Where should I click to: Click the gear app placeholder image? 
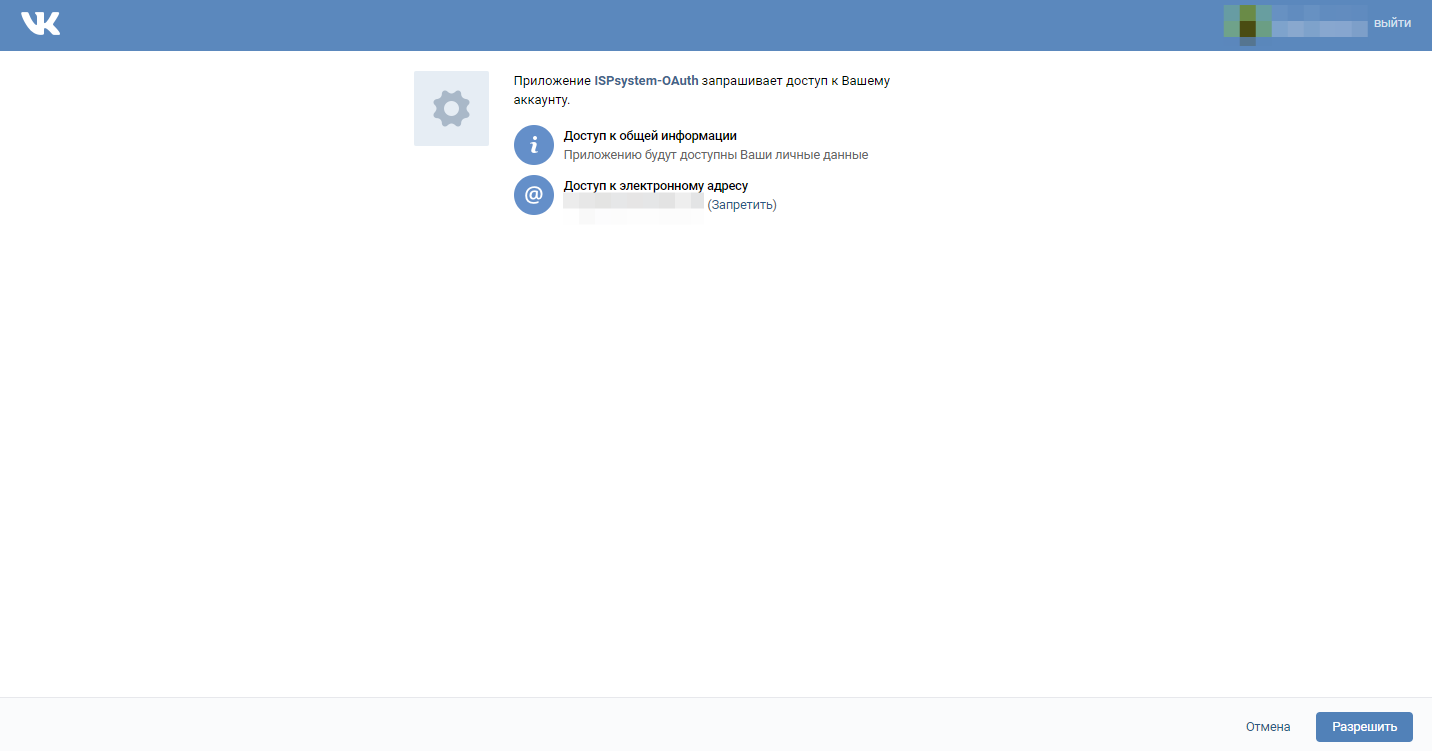point(451,108)
